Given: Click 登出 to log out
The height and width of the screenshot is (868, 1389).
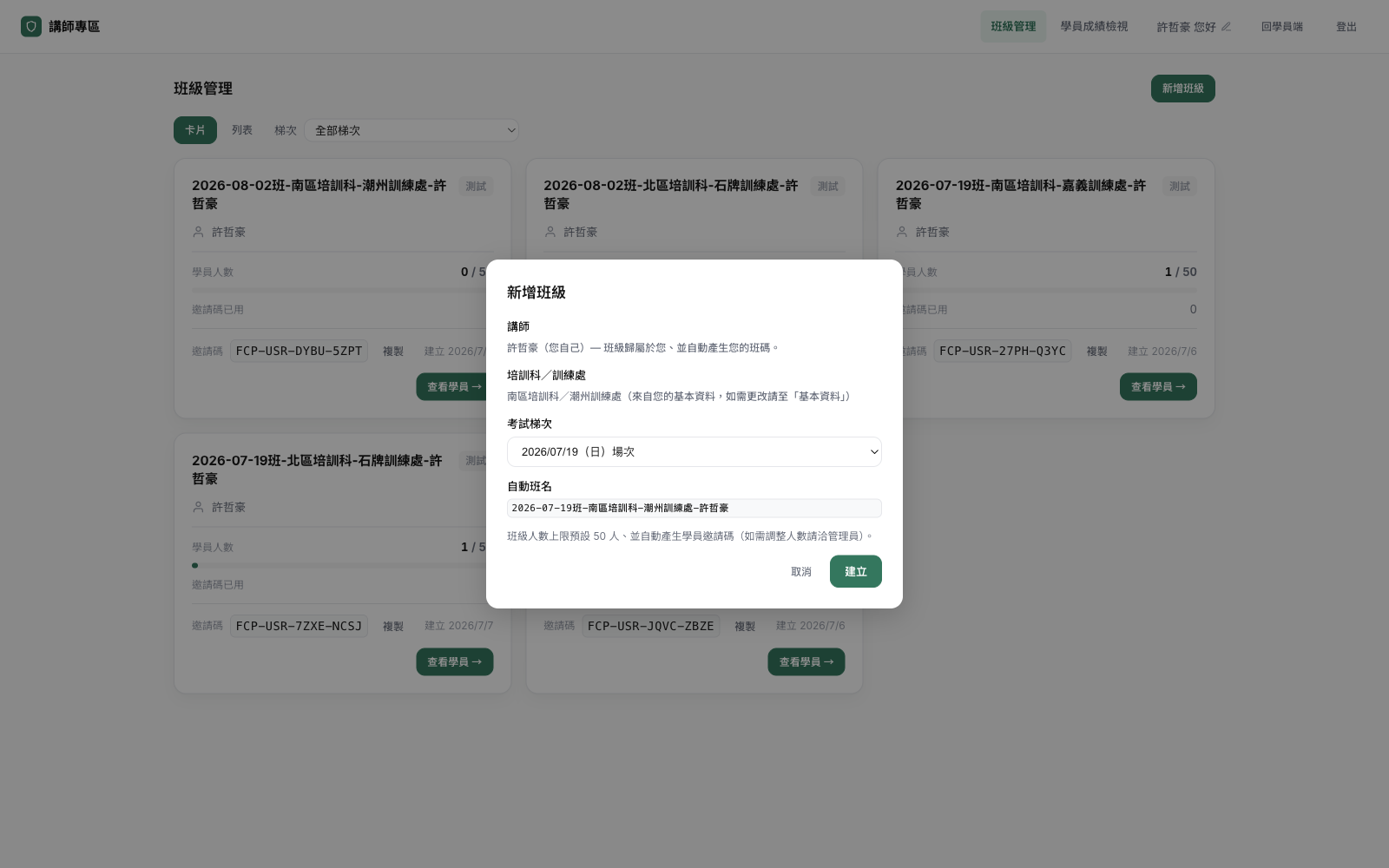Looking at the screenshot, I should click(x=1346, y=27).
